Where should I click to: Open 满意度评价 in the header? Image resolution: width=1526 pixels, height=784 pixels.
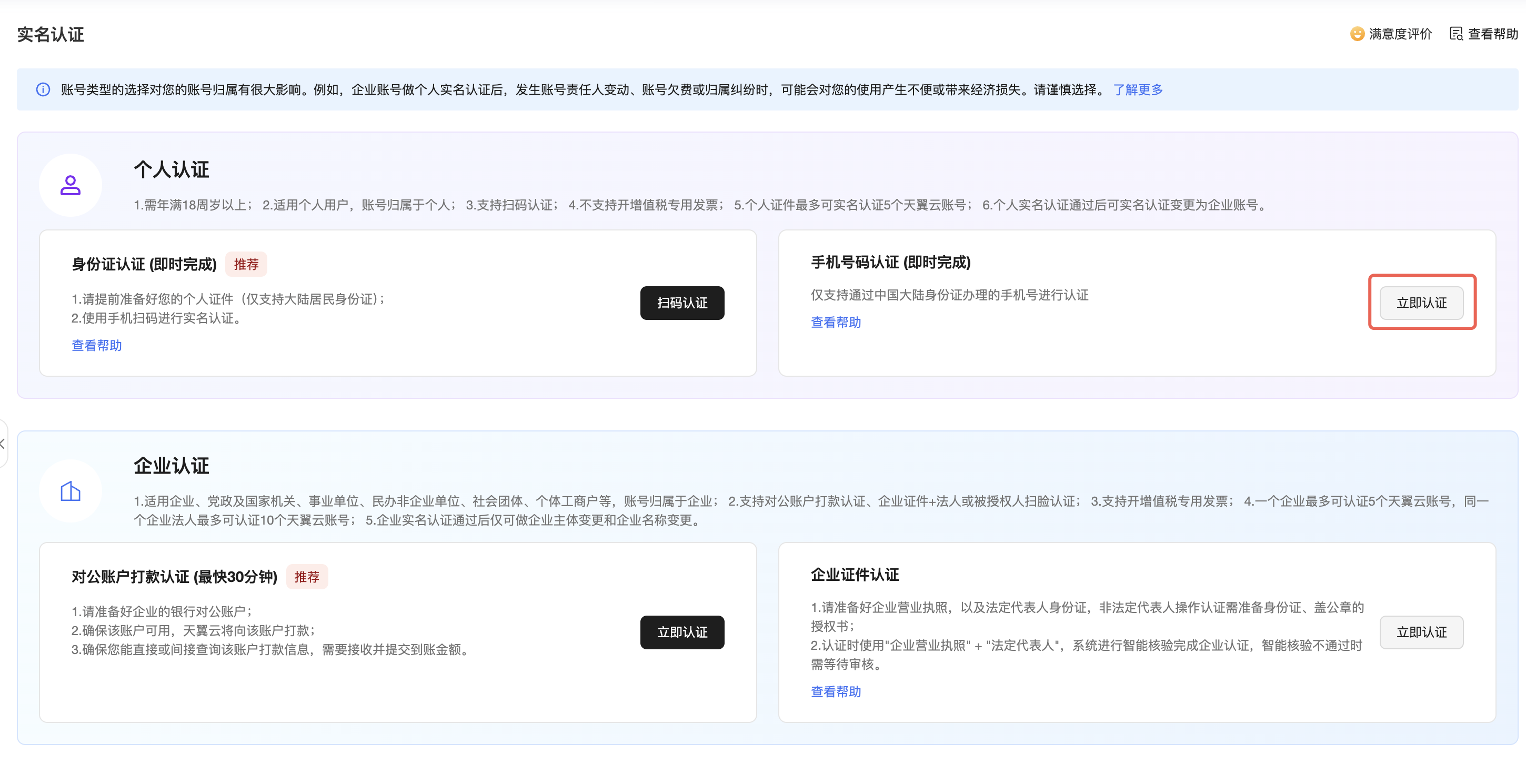(x=1400, y=34)
